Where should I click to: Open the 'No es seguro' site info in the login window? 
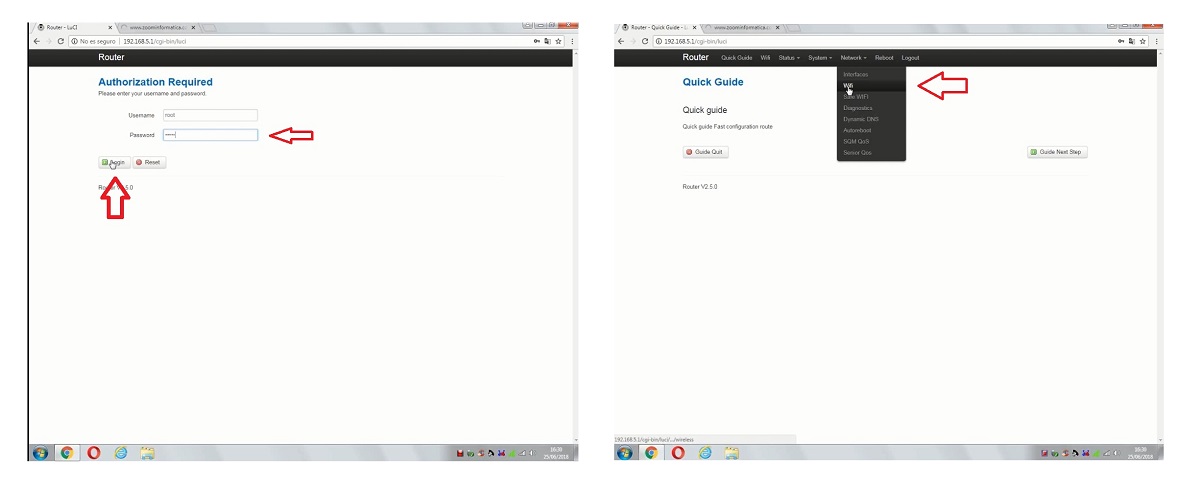93,41
